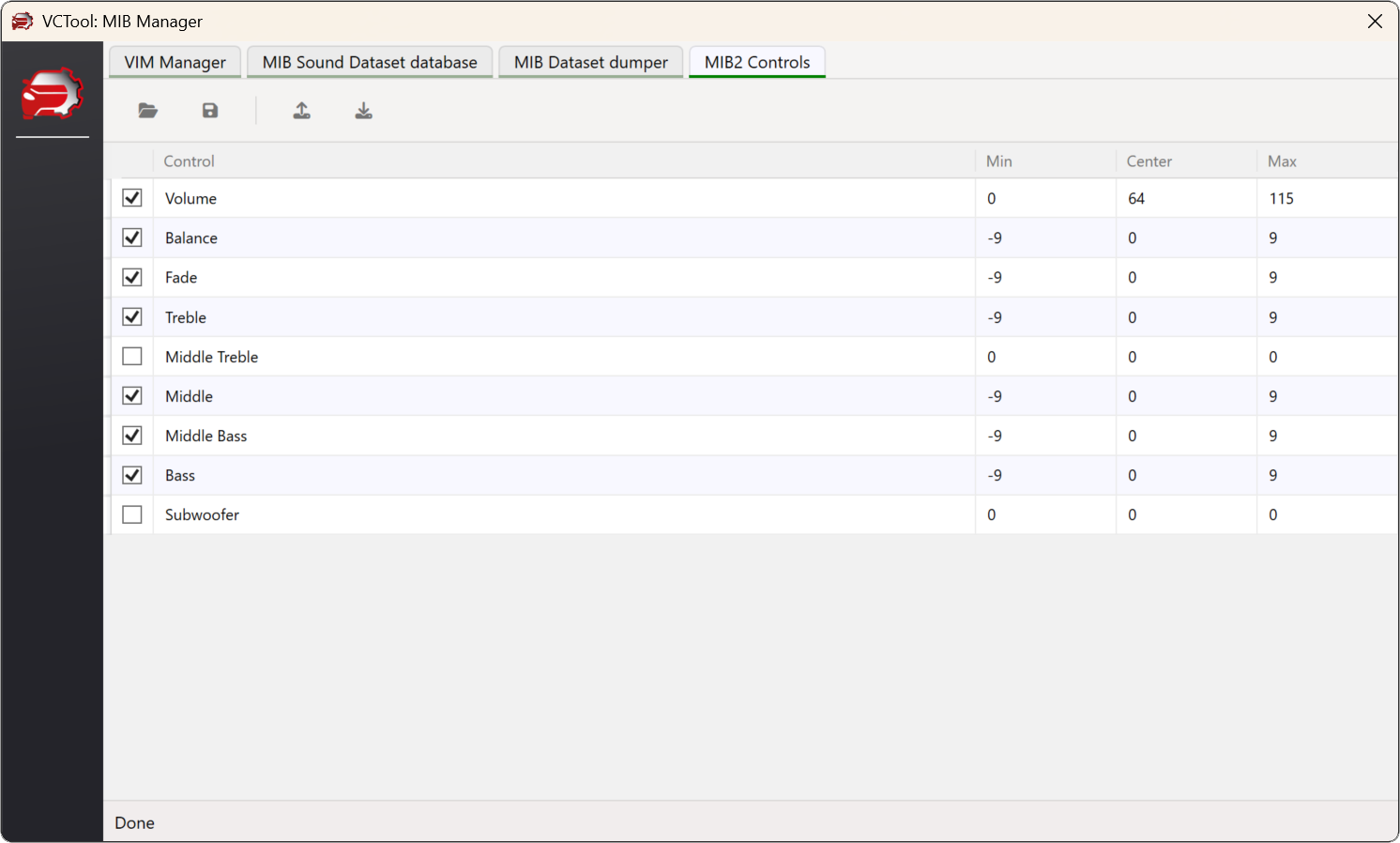This screenshot has width=1400, height=843.
Task: Click the open folder icon in the toolbar
Action: tap(148, 111)
